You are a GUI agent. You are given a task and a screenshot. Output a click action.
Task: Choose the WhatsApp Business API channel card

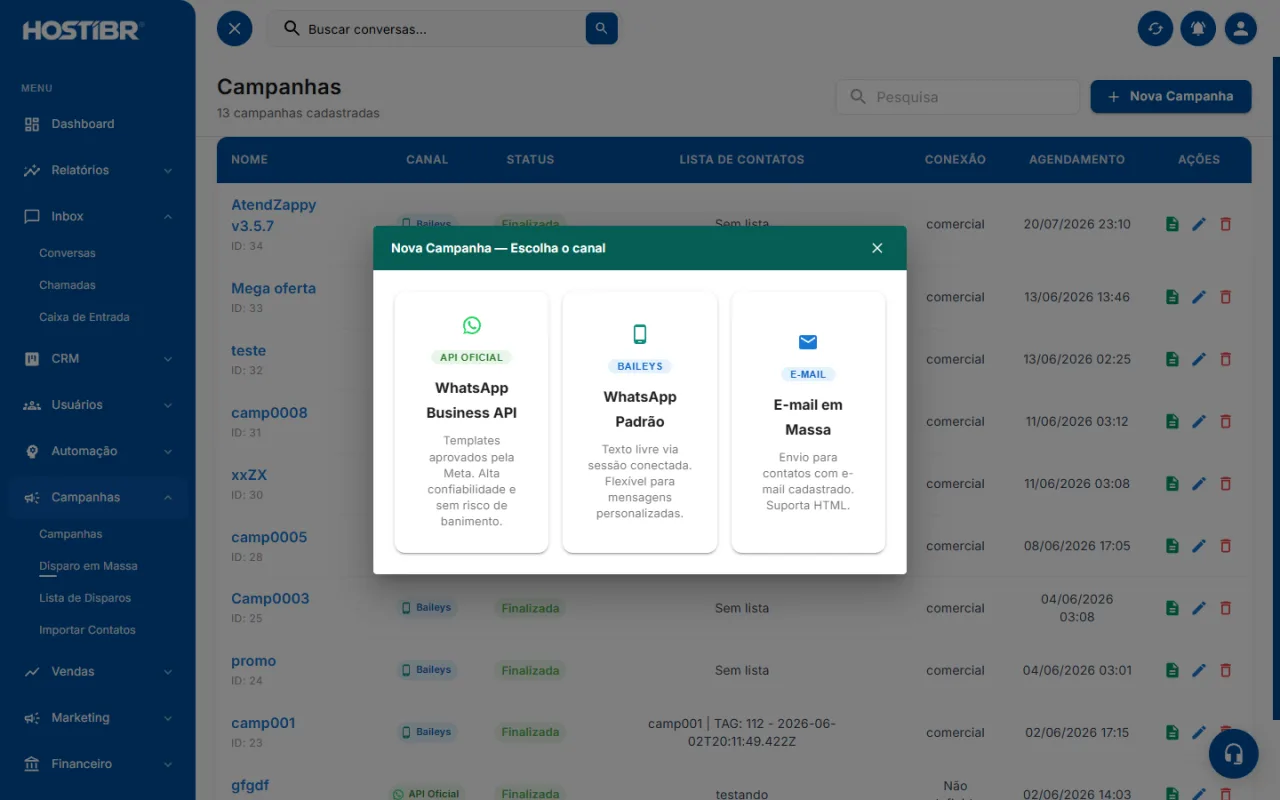(472, 422)
